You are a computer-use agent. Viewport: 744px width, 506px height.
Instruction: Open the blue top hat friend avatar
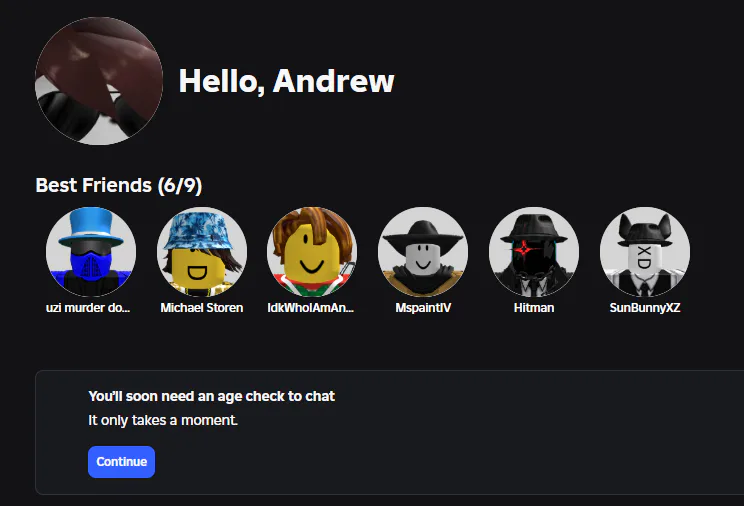click(91, 251)
